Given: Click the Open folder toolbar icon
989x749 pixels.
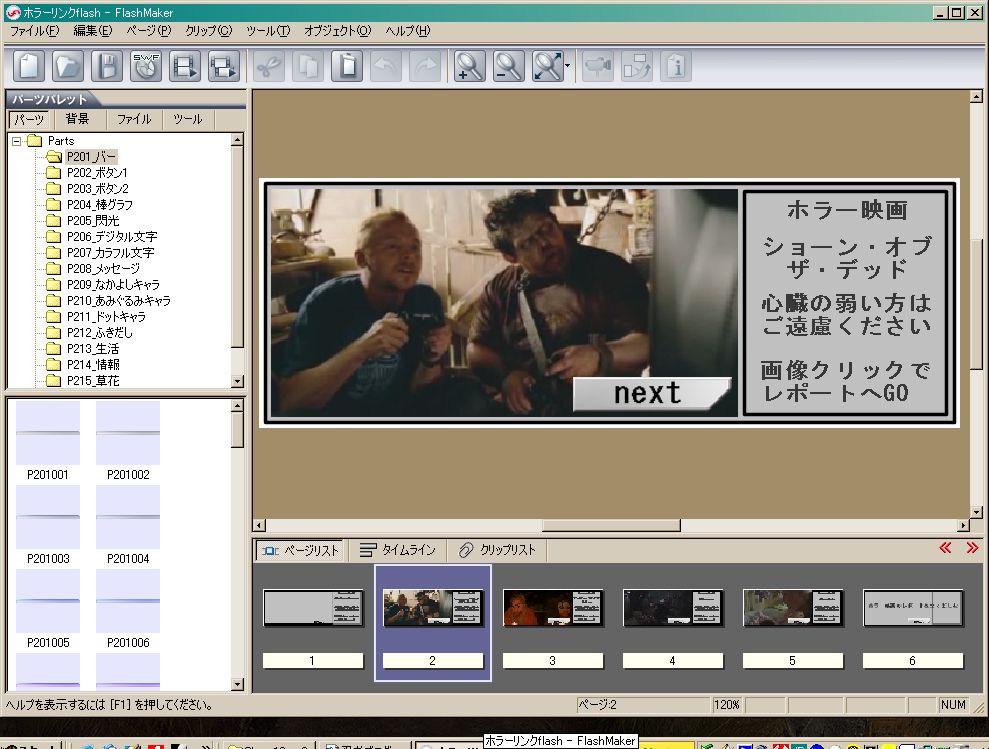Looking at the screenshot, I should (x=68, y=66).
